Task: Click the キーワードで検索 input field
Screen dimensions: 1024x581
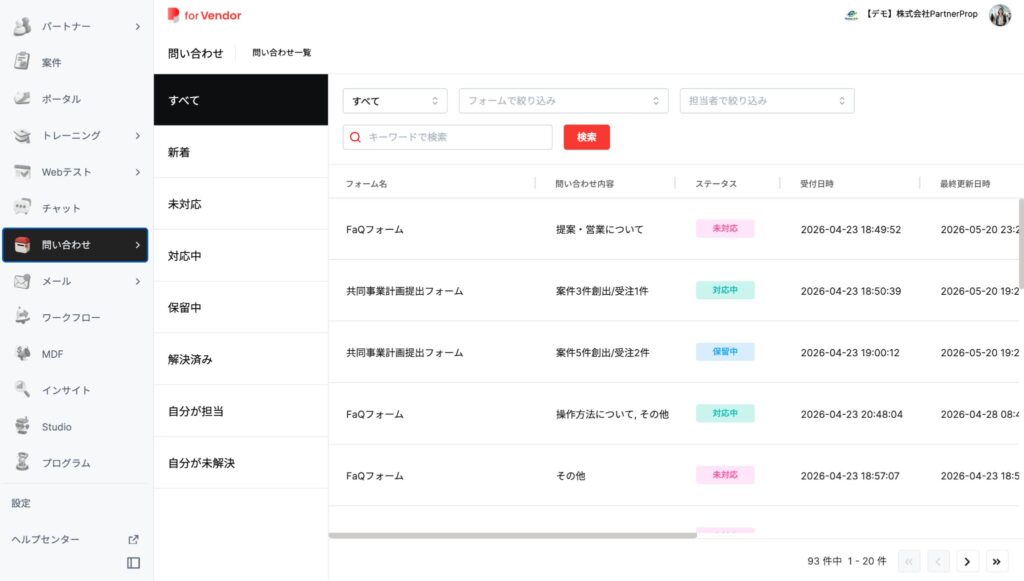Action: coord(447,137)
